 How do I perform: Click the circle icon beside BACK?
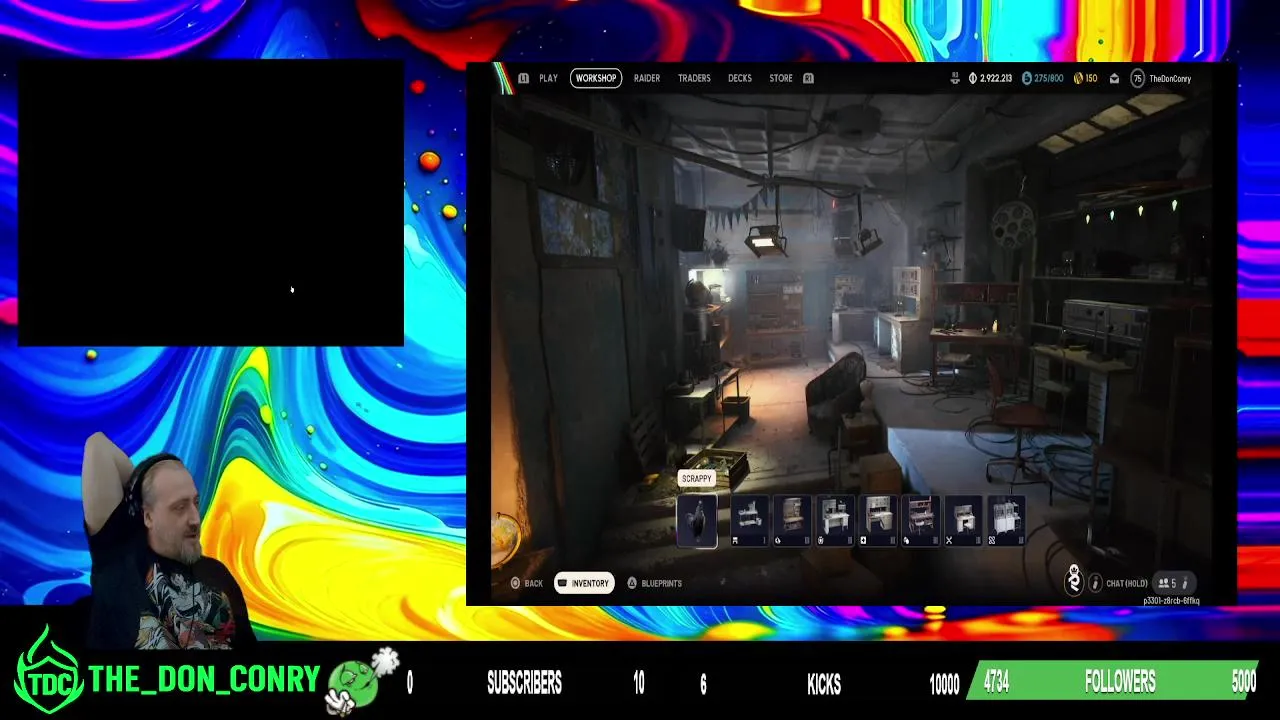[516, 583]
